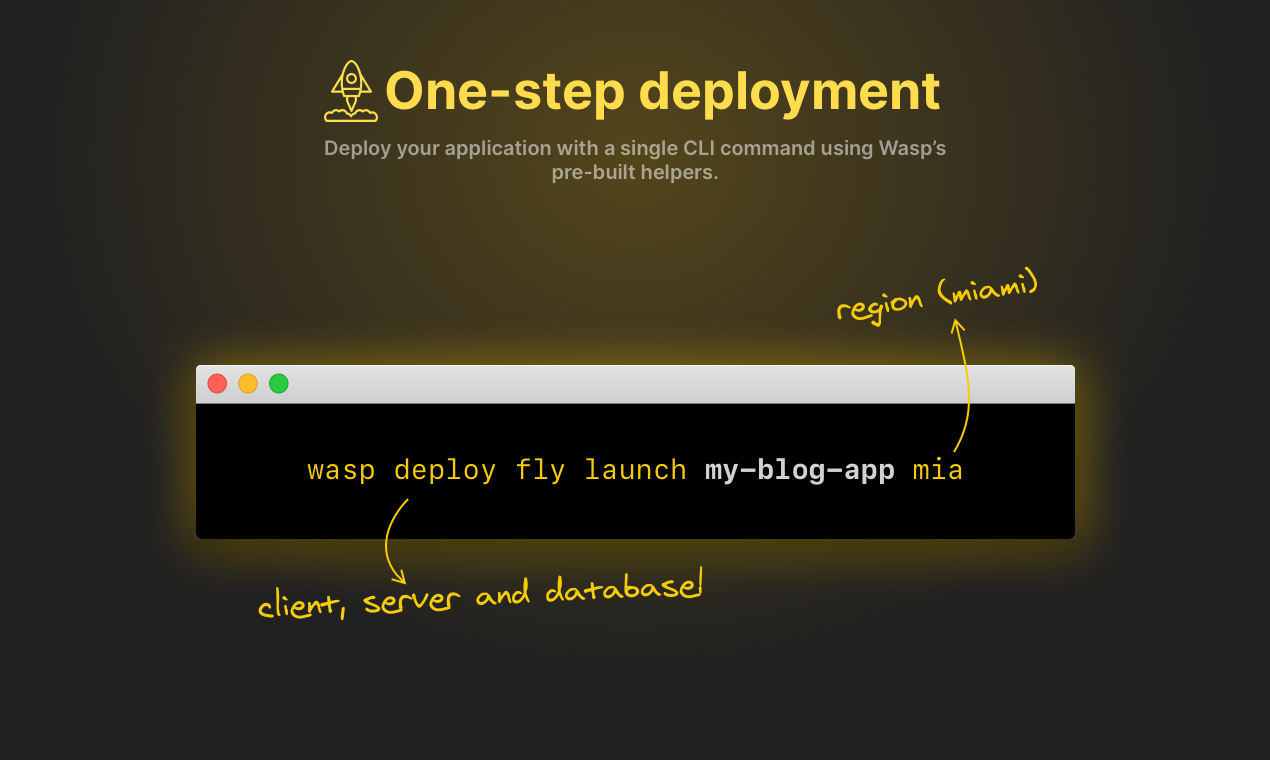Click the word "launch" in the terminal command
The height and width of the screenshot is (760, 1270).
[x=635, y=469]
